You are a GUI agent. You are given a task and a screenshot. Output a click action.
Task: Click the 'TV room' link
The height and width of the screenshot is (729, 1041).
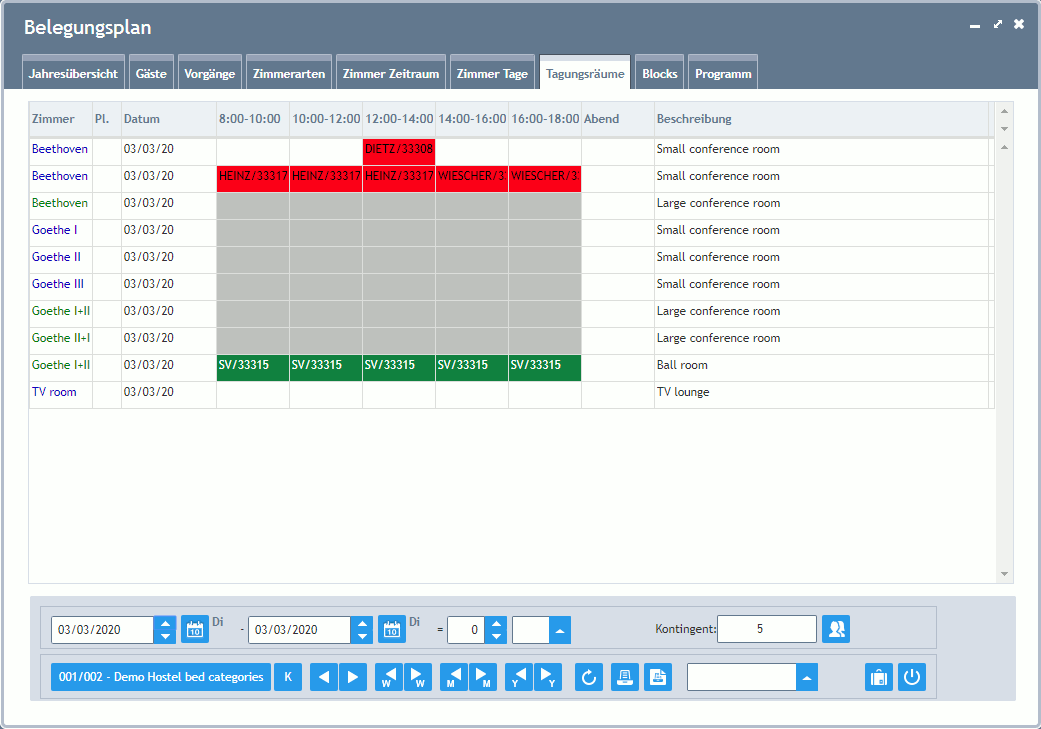point(54,392)
